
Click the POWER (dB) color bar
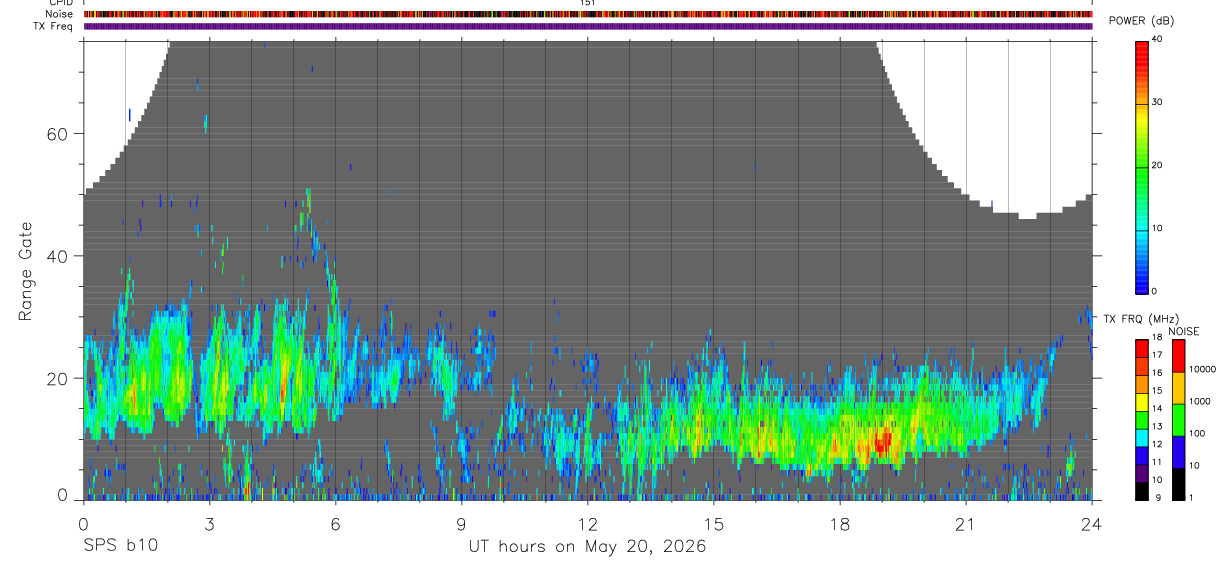coord(1142,166)
